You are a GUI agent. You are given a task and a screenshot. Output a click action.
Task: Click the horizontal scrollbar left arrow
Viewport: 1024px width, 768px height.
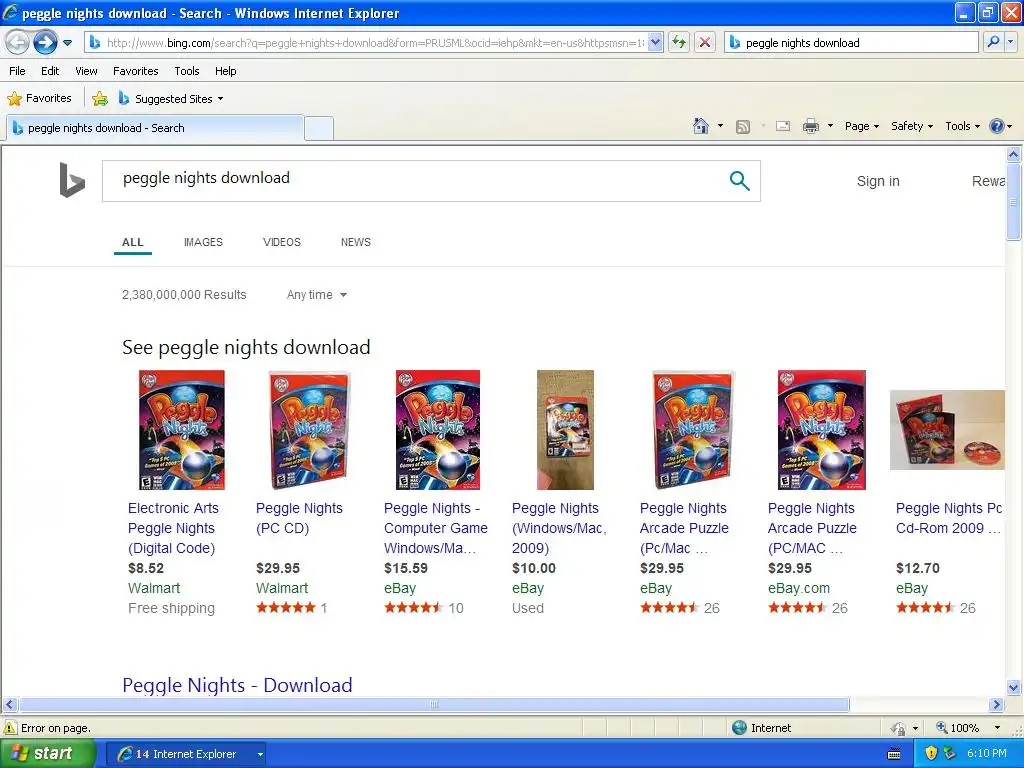(9, 705)
